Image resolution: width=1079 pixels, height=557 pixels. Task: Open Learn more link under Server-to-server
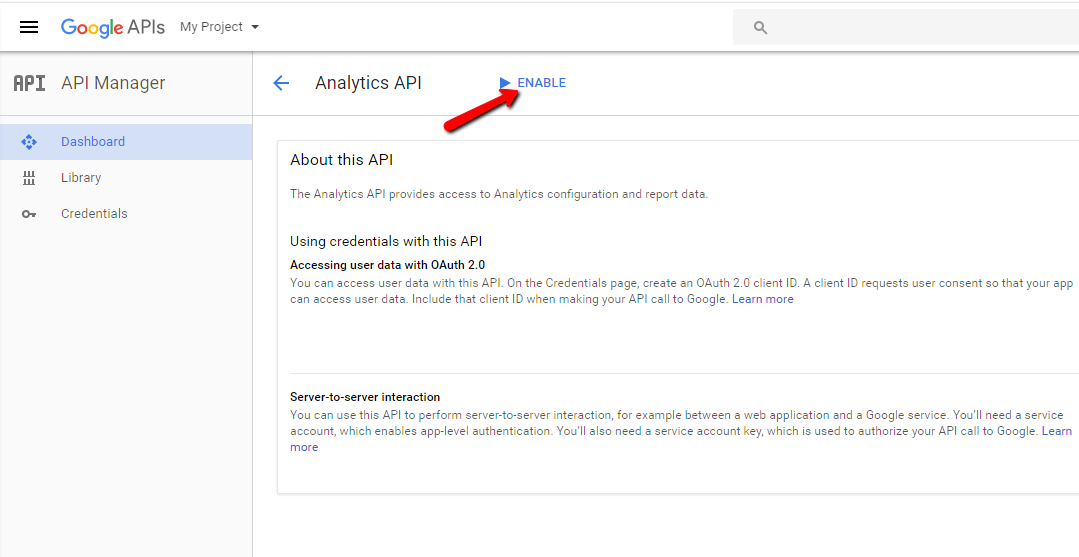tap(1057, 431)
